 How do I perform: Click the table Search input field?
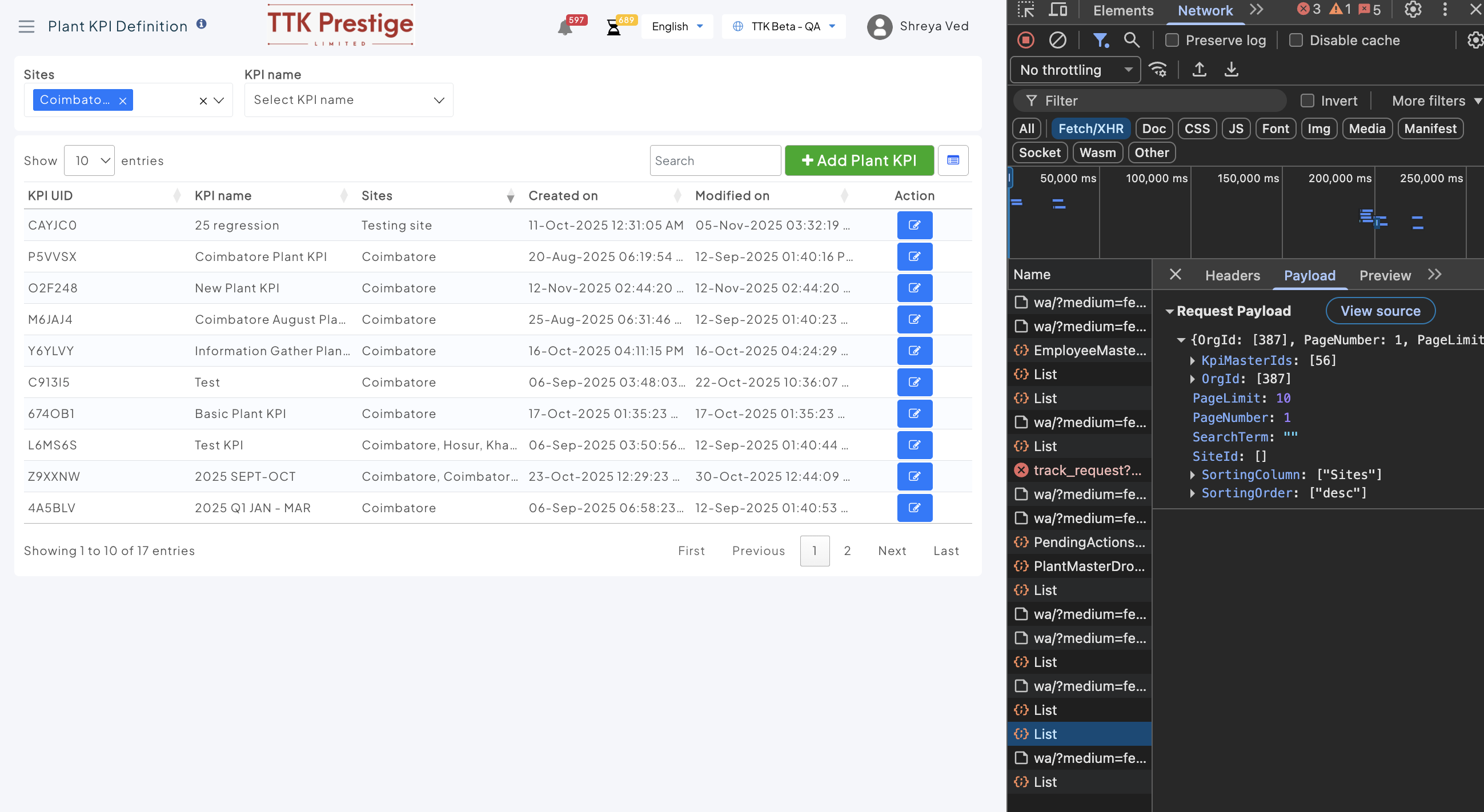pos(715,160)
